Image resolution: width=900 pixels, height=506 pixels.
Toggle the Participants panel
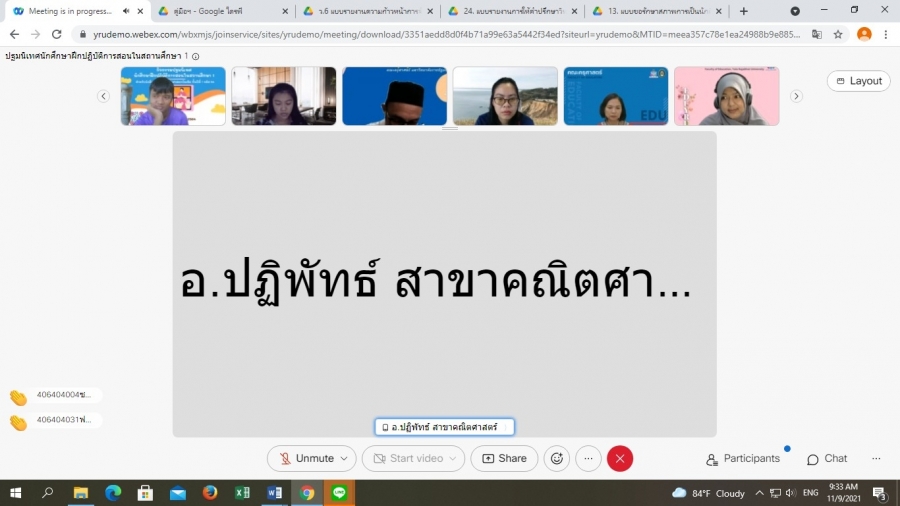743,459
